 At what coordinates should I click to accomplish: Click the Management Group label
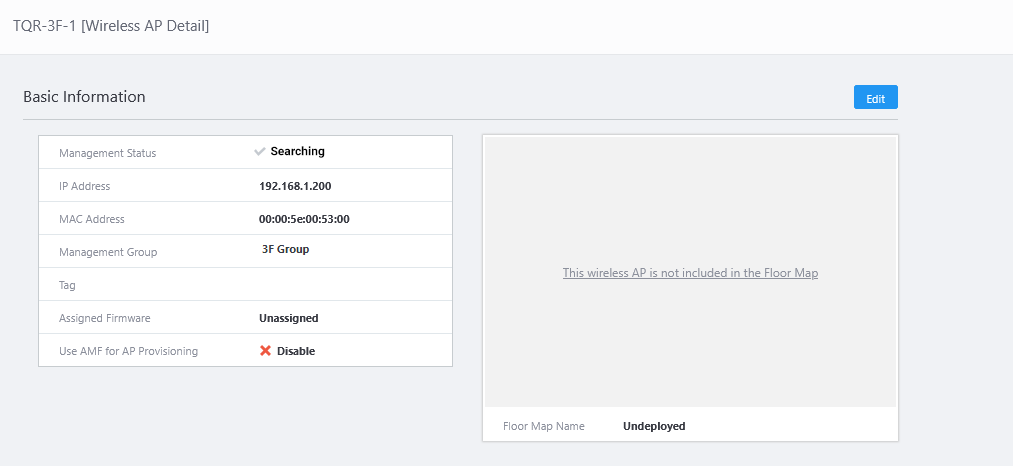[x=108, y=252]
